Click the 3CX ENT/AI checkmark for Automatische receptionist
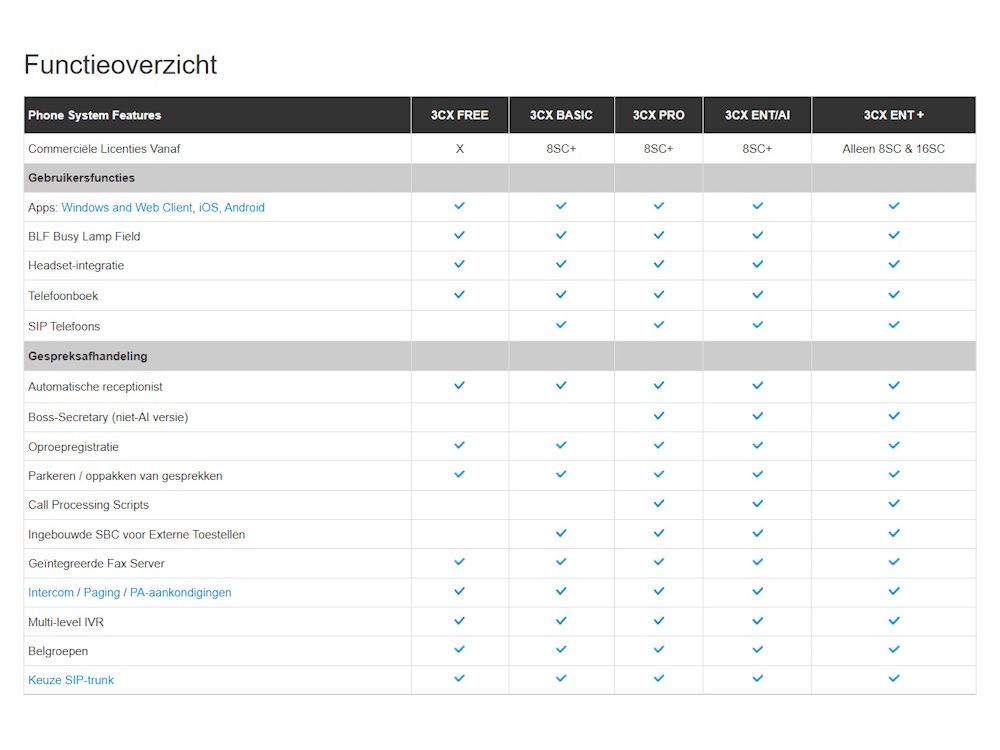Image resolution: width=1000 pixels, height=750 pixels. point(758,385)
